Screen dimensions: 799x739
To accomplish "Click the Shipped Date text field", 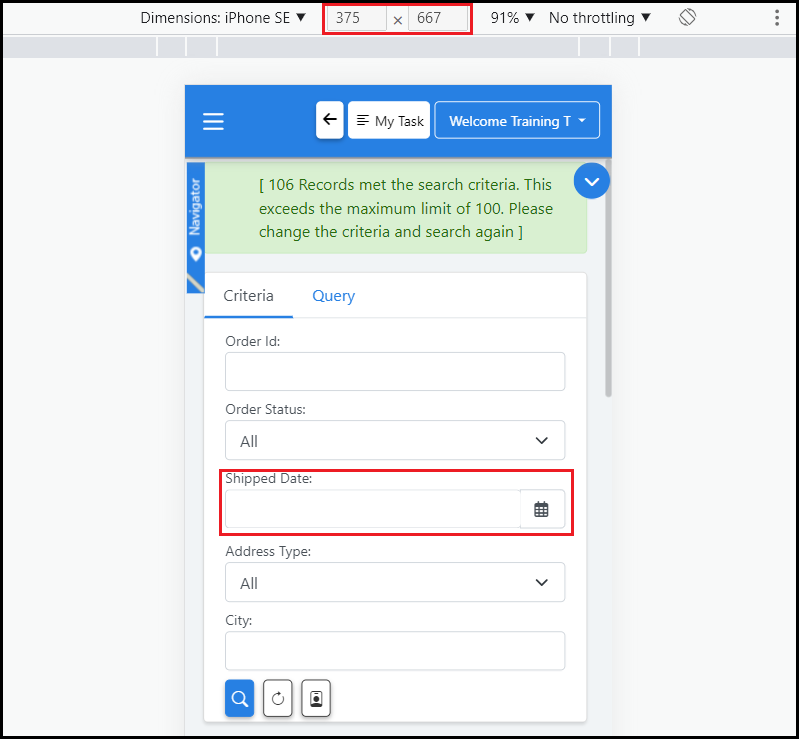I will tap(372, 509).
